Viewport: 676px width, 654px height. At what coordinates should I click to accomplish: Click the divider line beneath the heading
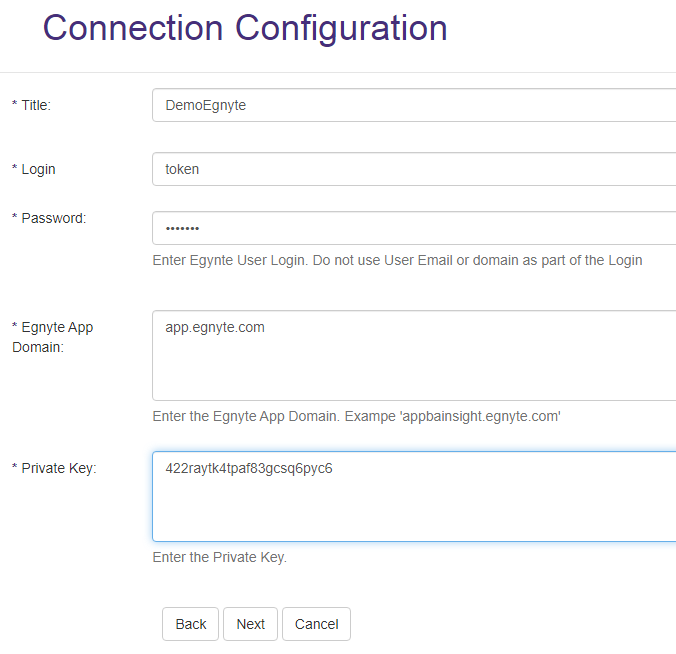point(338,72)
